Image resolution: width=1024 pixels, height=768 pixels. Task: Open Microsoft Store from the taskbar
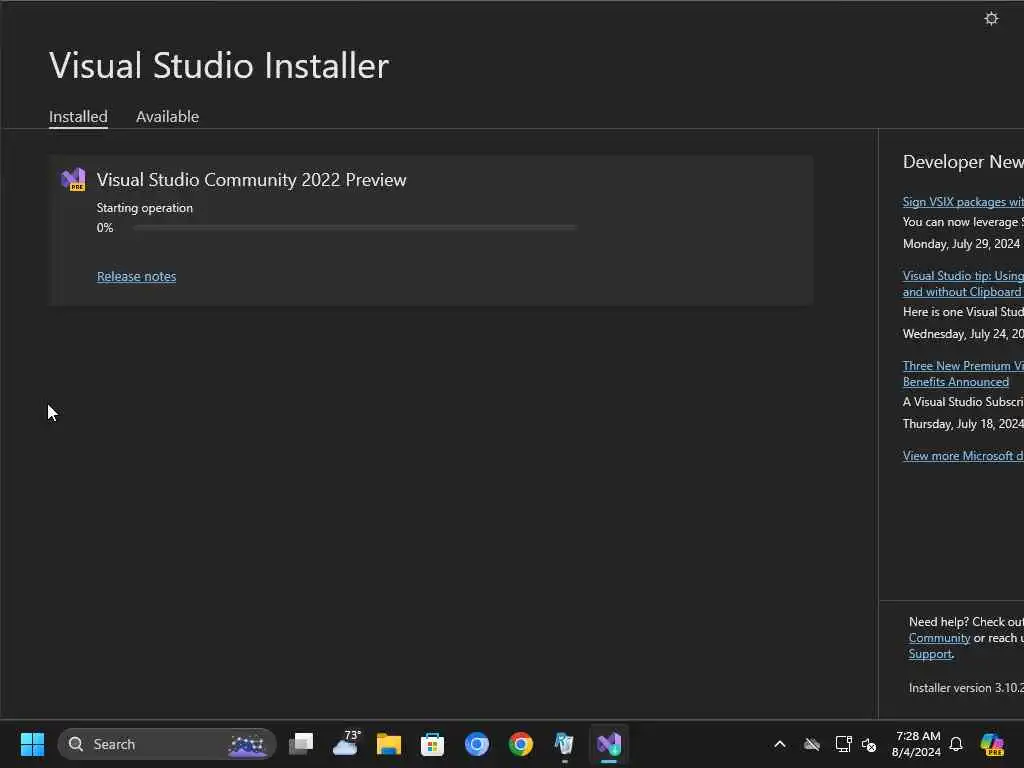tap(432, 744)
